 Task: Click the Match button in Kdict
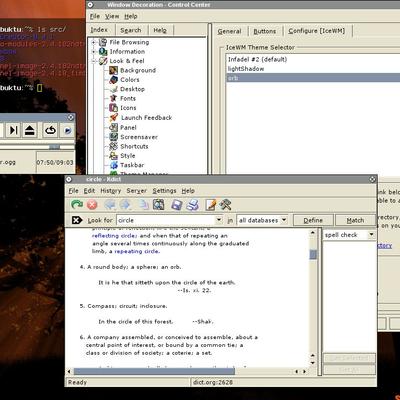coord(355,220)
